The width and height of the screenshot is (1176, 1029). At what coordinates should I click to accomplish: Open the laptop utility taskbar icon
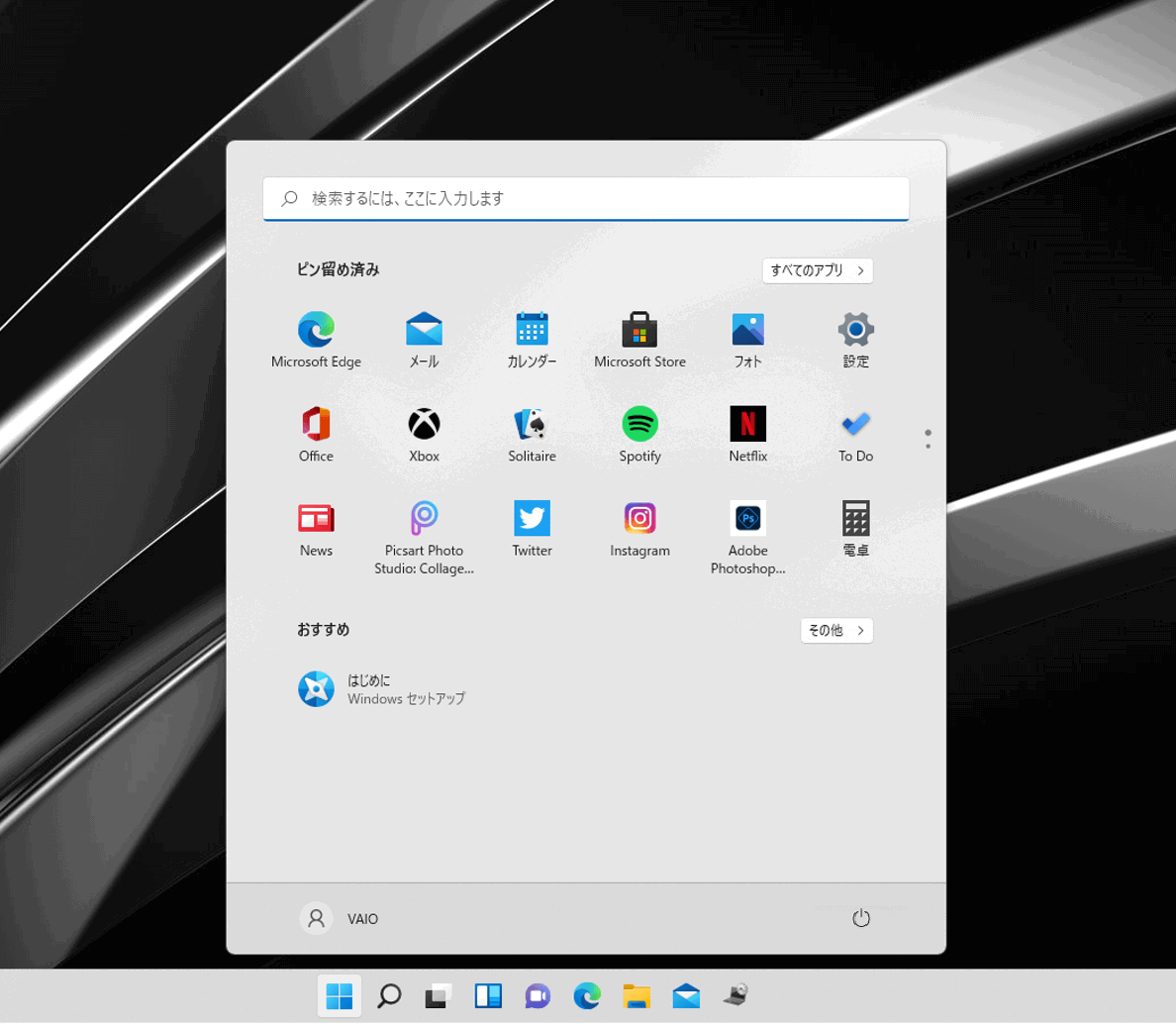[x=735, y=995]
